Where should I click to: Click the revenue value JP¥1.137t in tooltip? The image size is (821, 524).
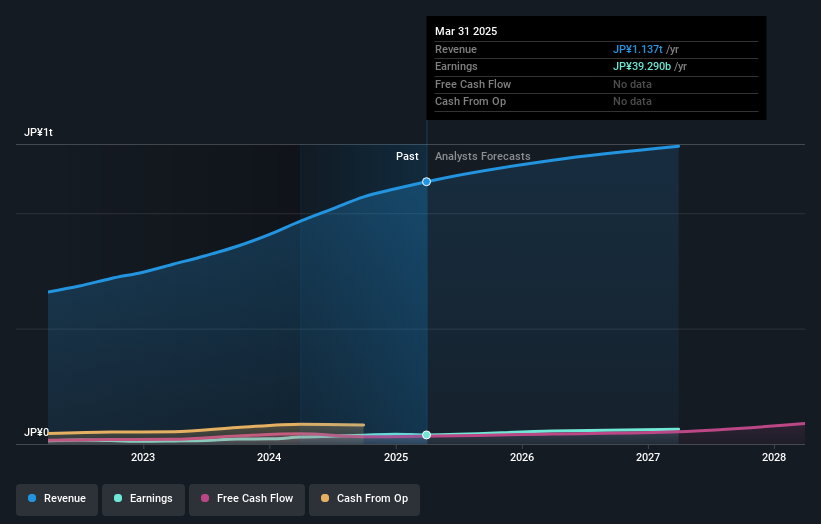(x=638, y=49)
